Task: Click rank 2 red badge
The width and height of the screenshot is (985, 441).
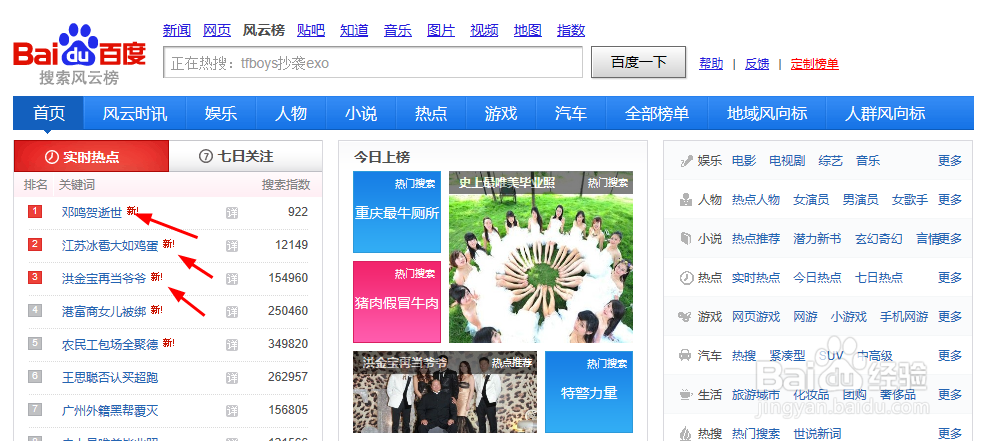Action: point(35,244)
